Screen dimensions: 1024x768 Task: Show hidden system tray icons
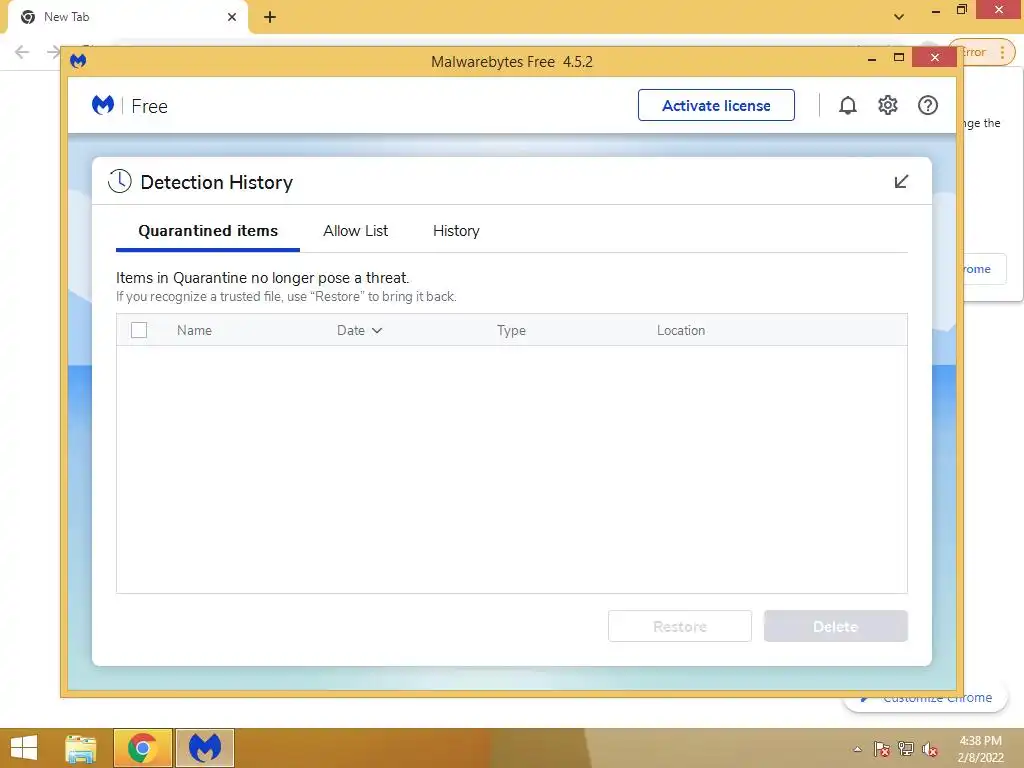857,749
